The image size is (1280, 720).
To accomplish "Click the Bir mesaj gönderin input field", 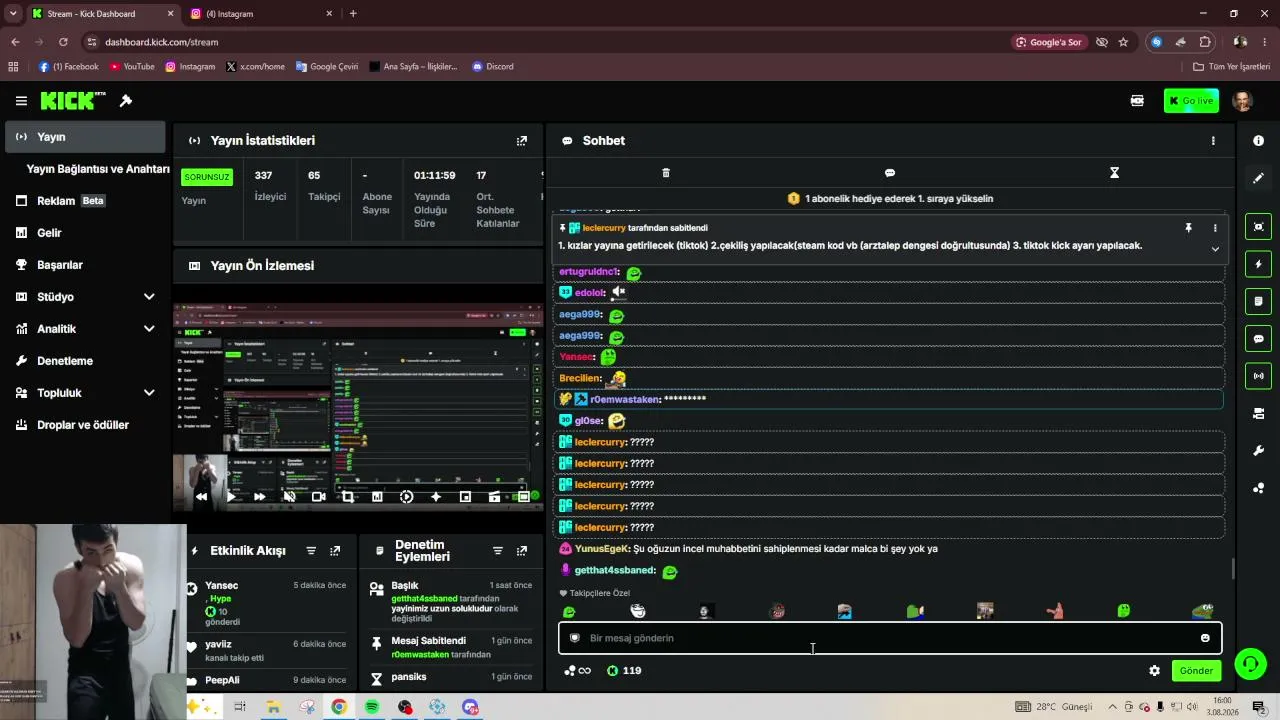I will [x=890, y=638].
